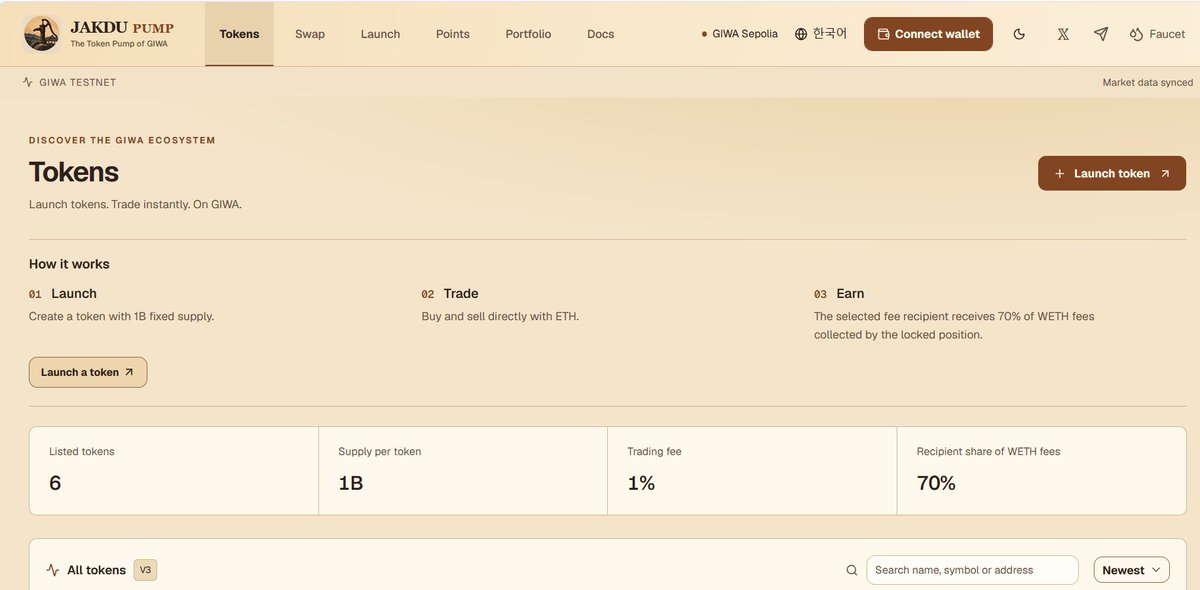Click the 'Listed tokens' stat card

pos(174,471)
